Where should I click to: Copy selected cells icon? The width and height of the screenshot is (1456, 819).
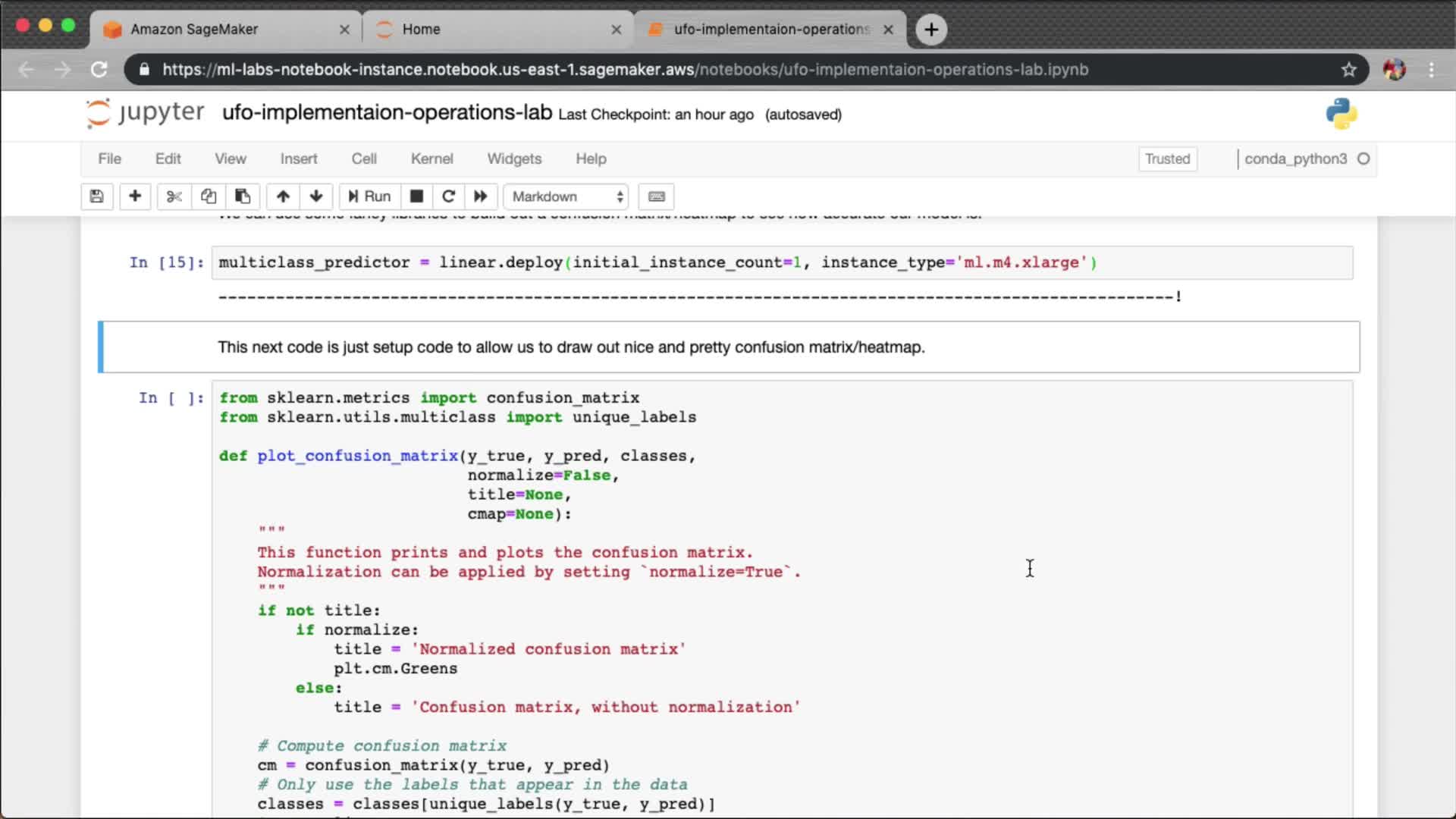click(x=209, y=196)
